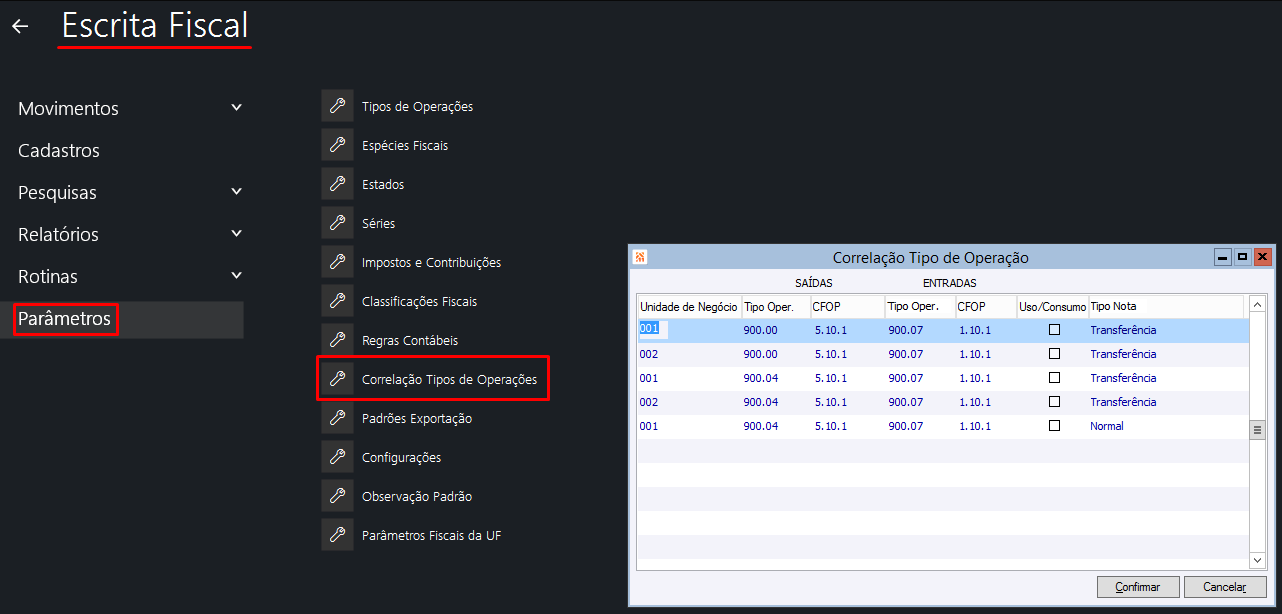Open the Séries parameter
The width and height of the screenshot is (1282, 614).
pos(378,223)
